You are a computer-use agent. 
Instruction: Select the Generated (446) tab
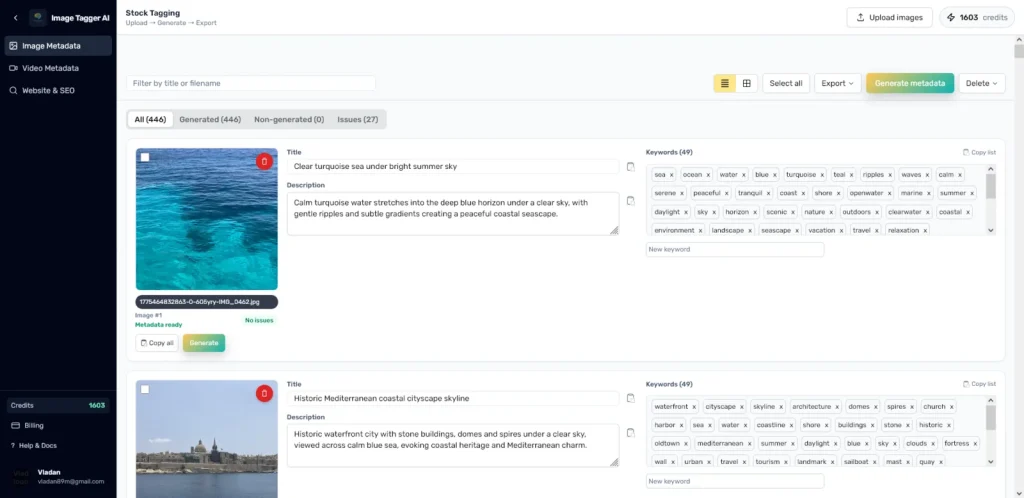210,119
